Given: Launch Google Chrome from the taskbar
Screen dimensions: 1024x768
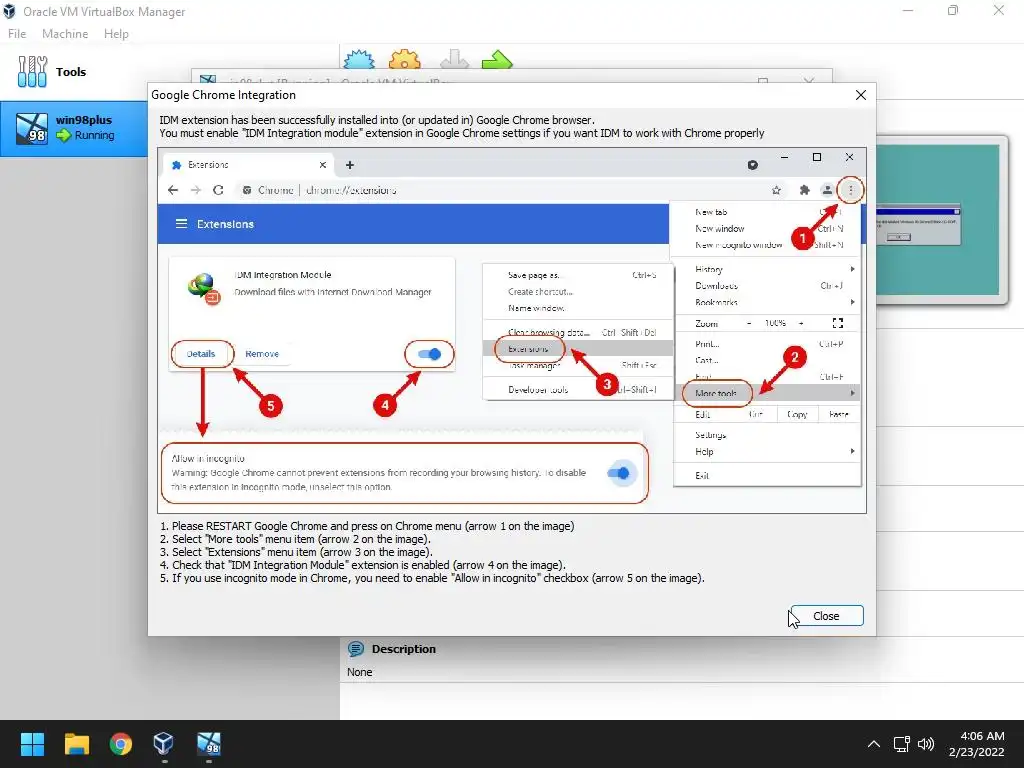Looking at the screenshot, I should pyautogui.click(x=120, y=744).
